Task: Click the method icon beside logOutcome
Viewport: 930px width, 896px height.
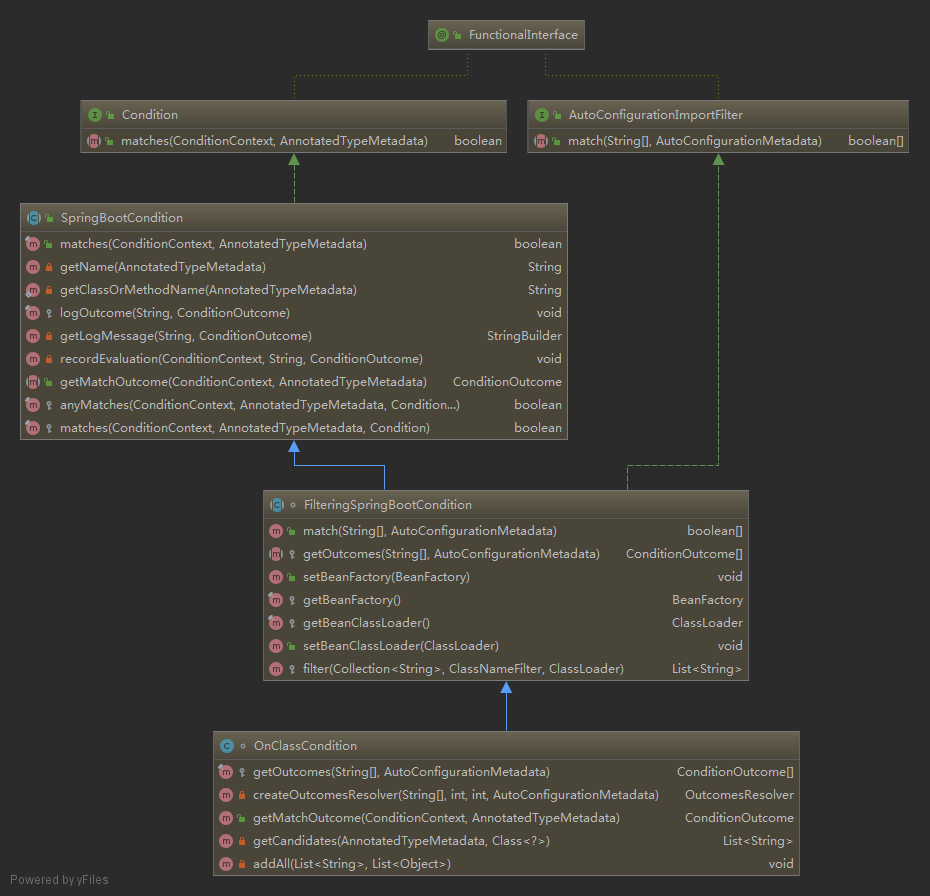Action: point(33,313)
